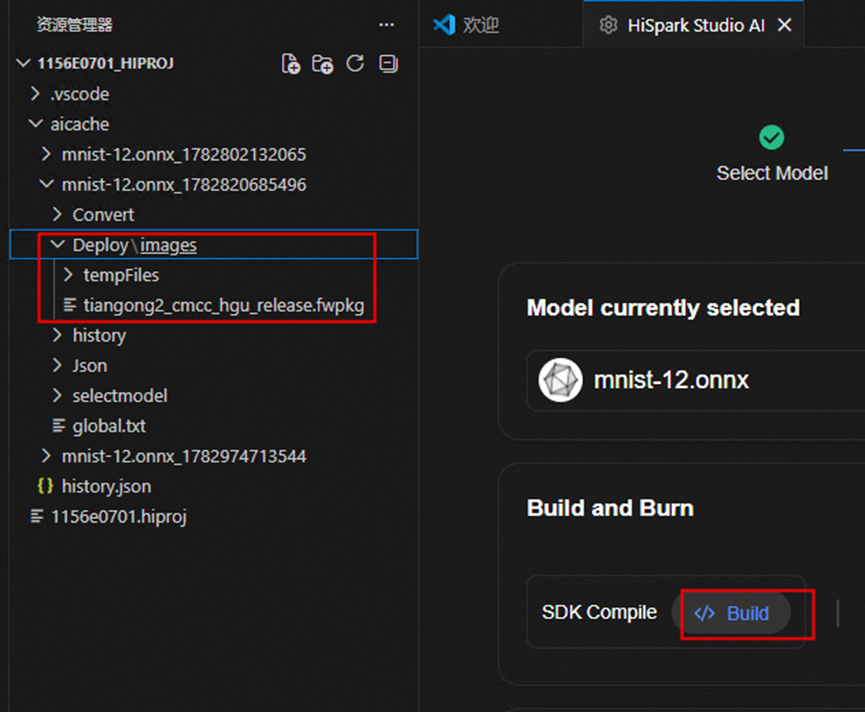865x712 pixels.
Task: Click the gear icon on HiSpark Studio AI tab
Action: pyautogui.click(x=608, y=25)
